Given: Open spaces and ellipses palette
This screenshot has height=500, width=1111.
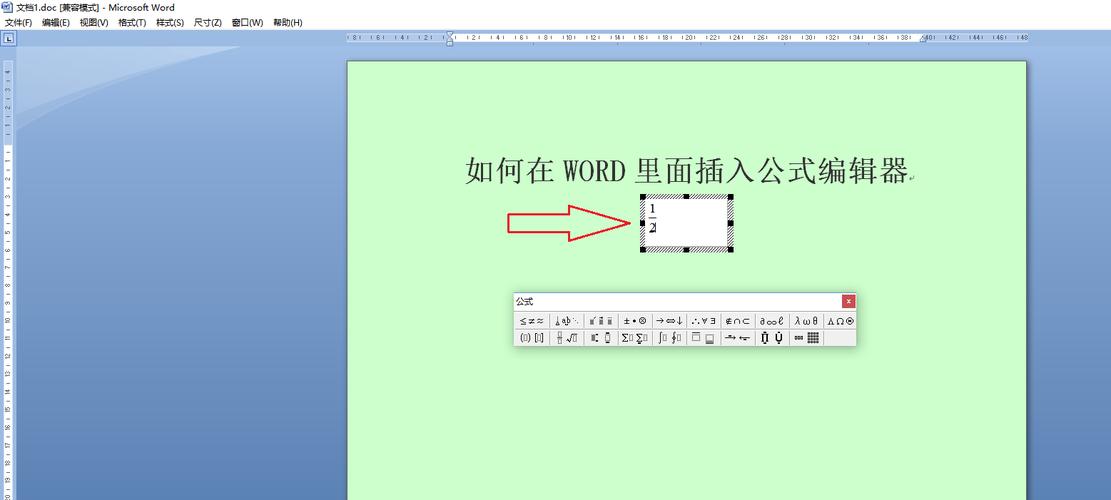Looking at the screenshot, I should tap(567, 321).
